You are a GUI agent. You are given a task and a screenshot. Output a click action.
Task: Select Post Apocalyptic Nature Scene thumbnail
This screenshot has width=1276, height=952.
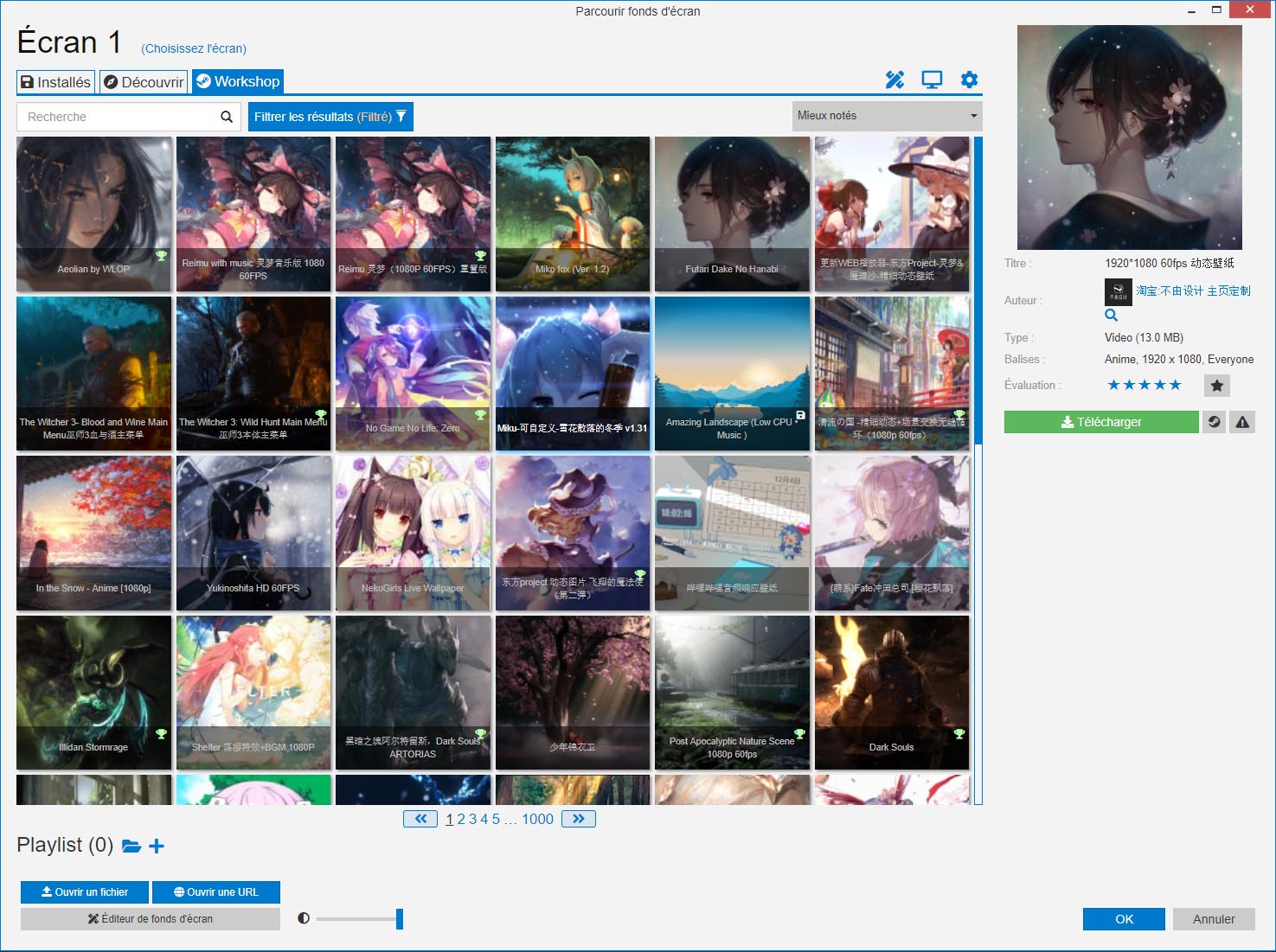[732, 693]
